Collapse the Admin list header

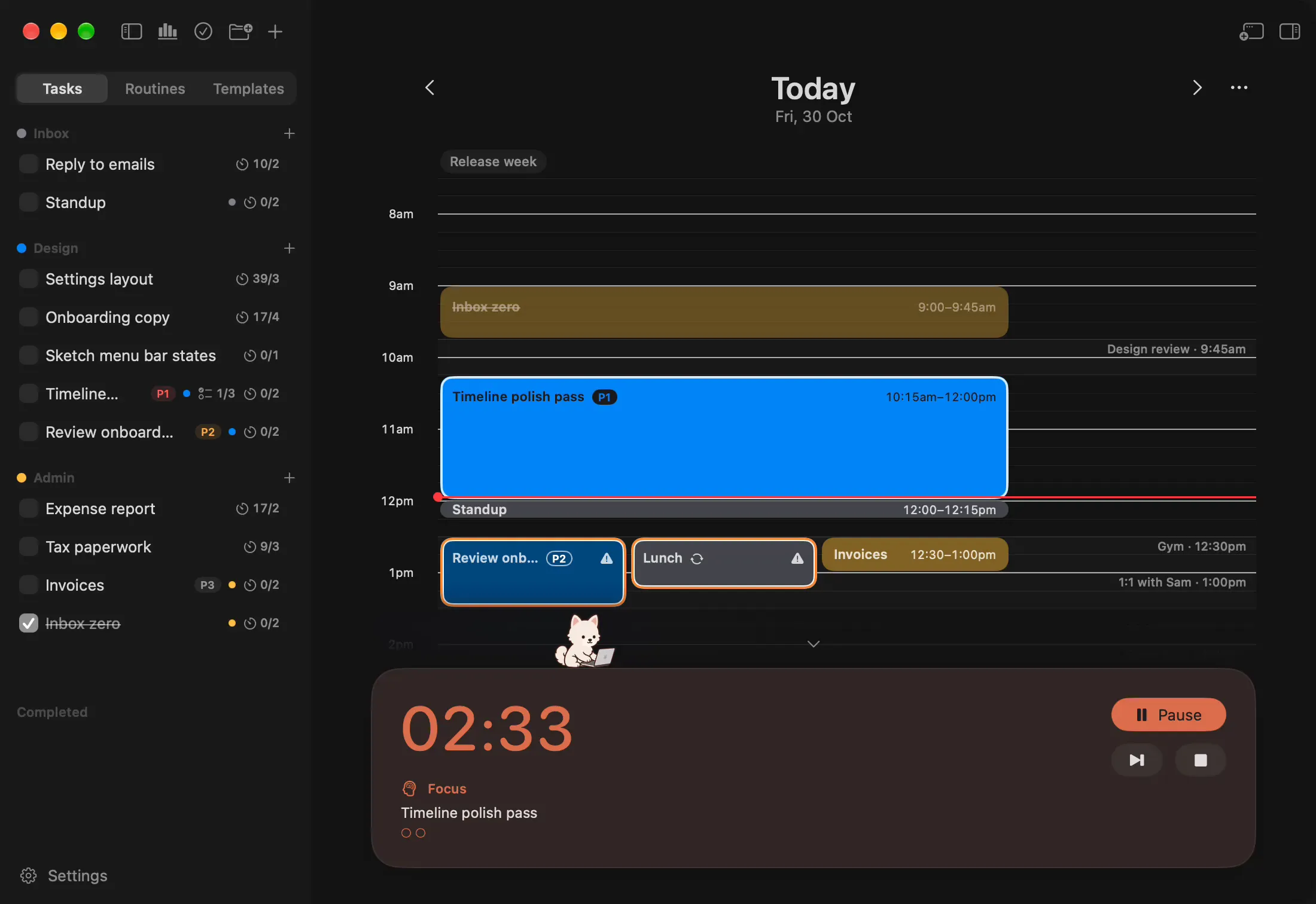54,478
